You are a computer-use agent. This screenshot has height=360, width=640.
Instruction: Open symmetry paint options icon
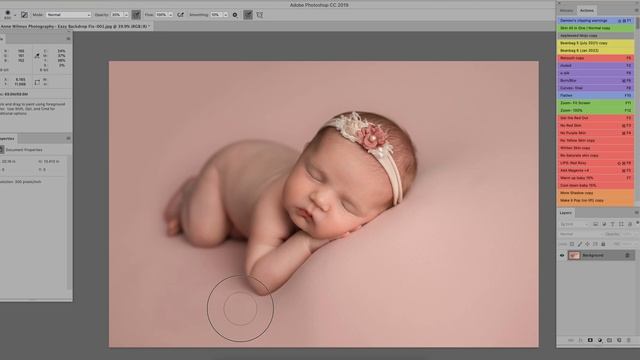[x=260, y=15]
